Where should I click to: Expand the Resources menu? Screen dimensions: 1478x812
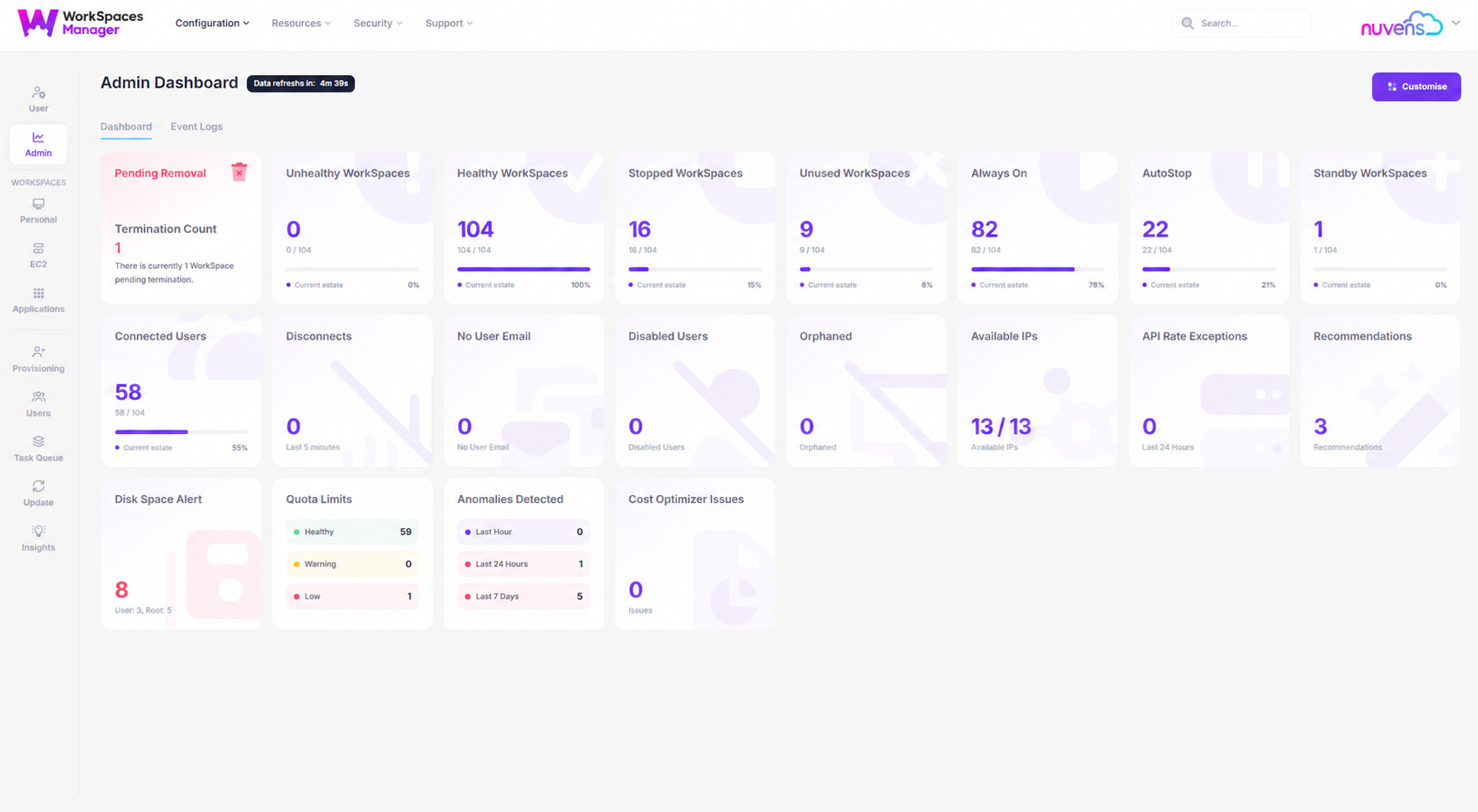[301, 24]
